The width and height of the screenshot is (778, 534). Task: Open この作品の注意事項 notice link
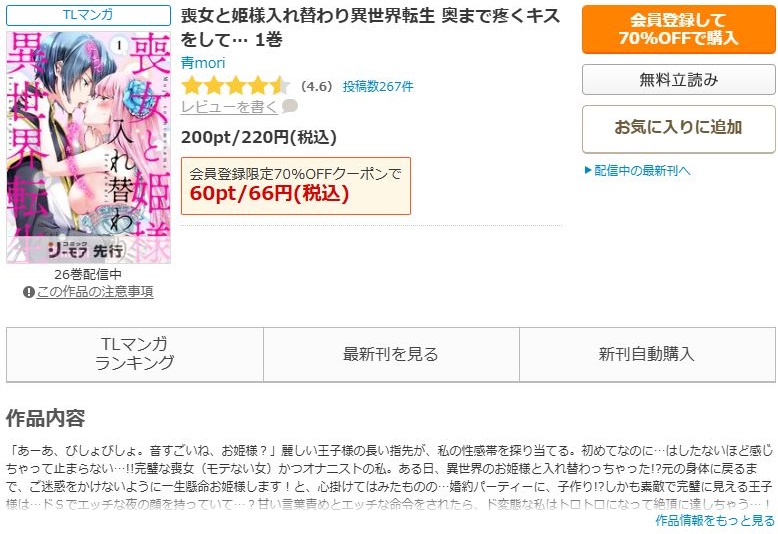click(95, 292)
